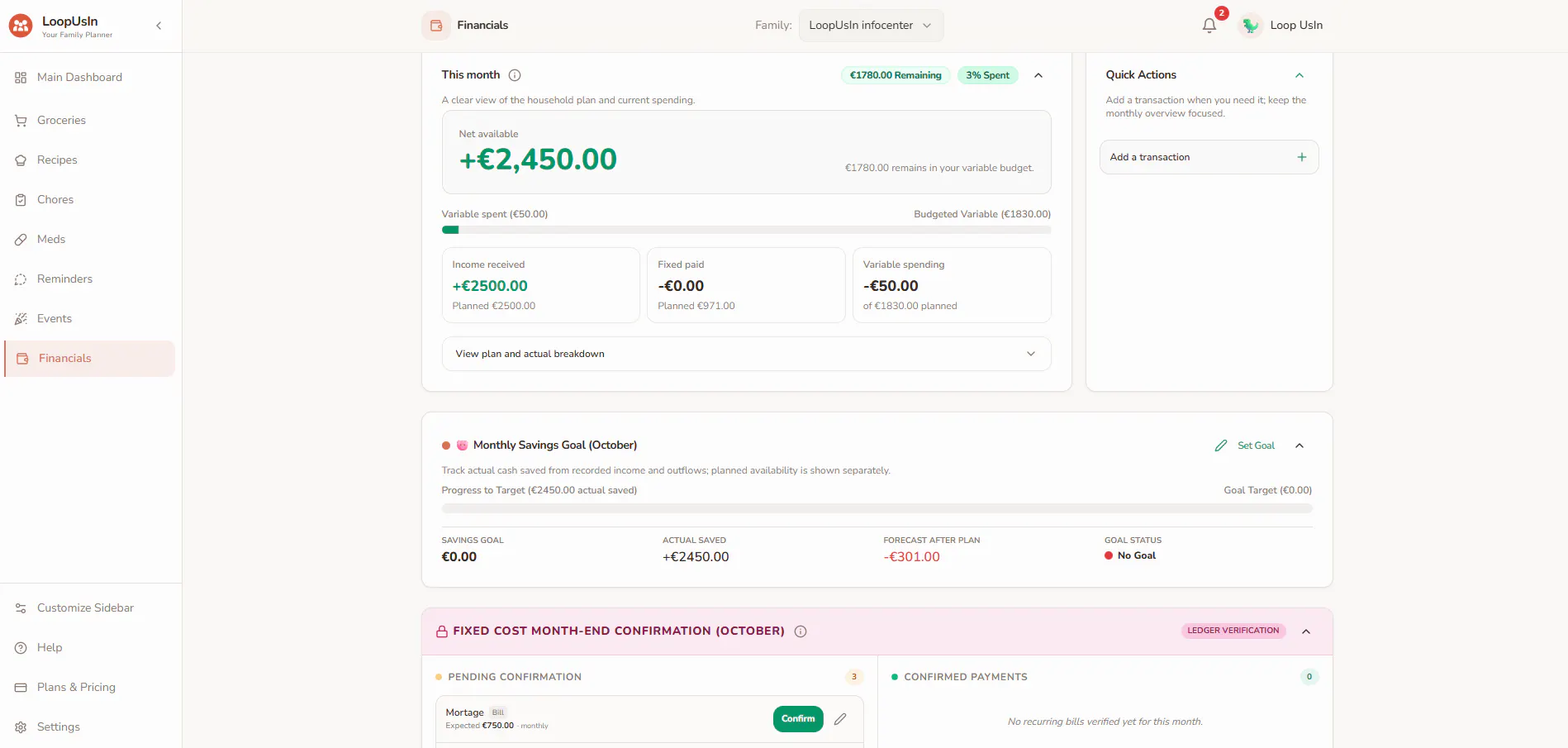Viewport: 1568px width, 748px height.
Task: Collapse the Quick Actions panel
Action: 1300,75
